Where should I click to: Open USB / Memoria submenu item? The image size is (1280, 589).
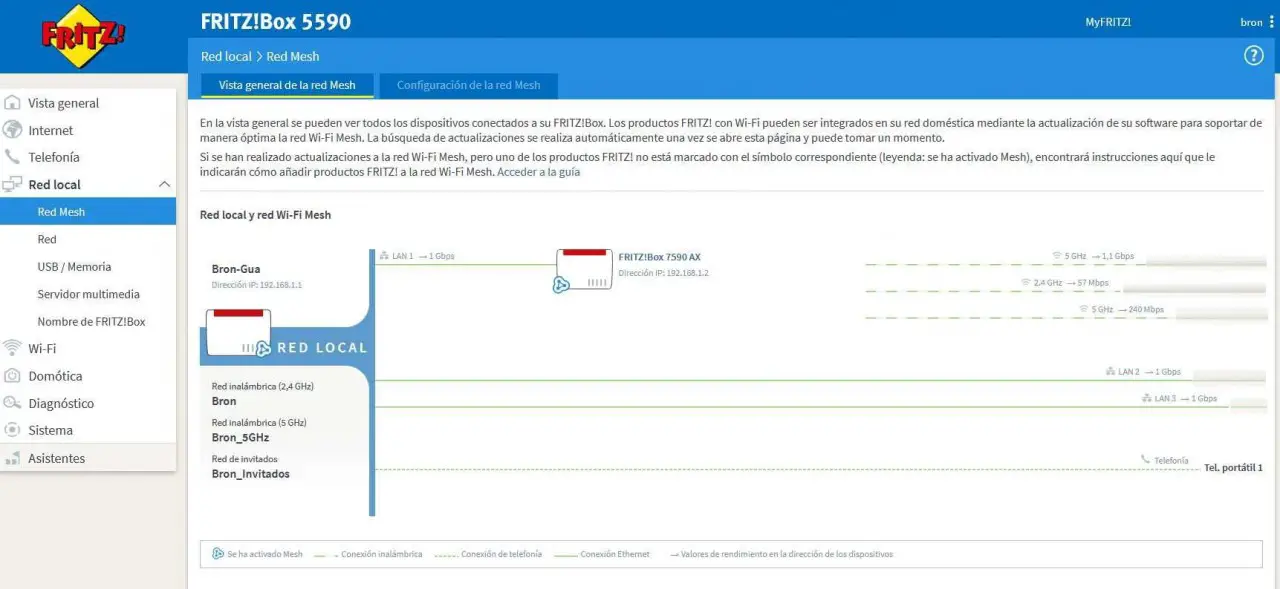(x=74, y=267)
